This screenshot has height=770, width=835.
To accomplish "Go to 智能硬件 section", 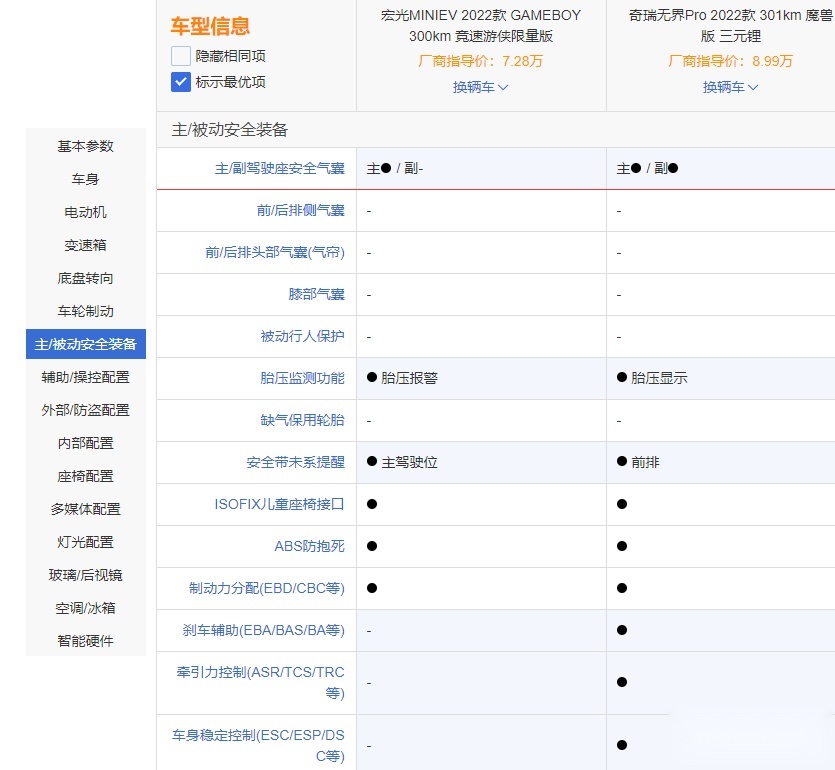I will pyautogui.click(x=86, y=641).
